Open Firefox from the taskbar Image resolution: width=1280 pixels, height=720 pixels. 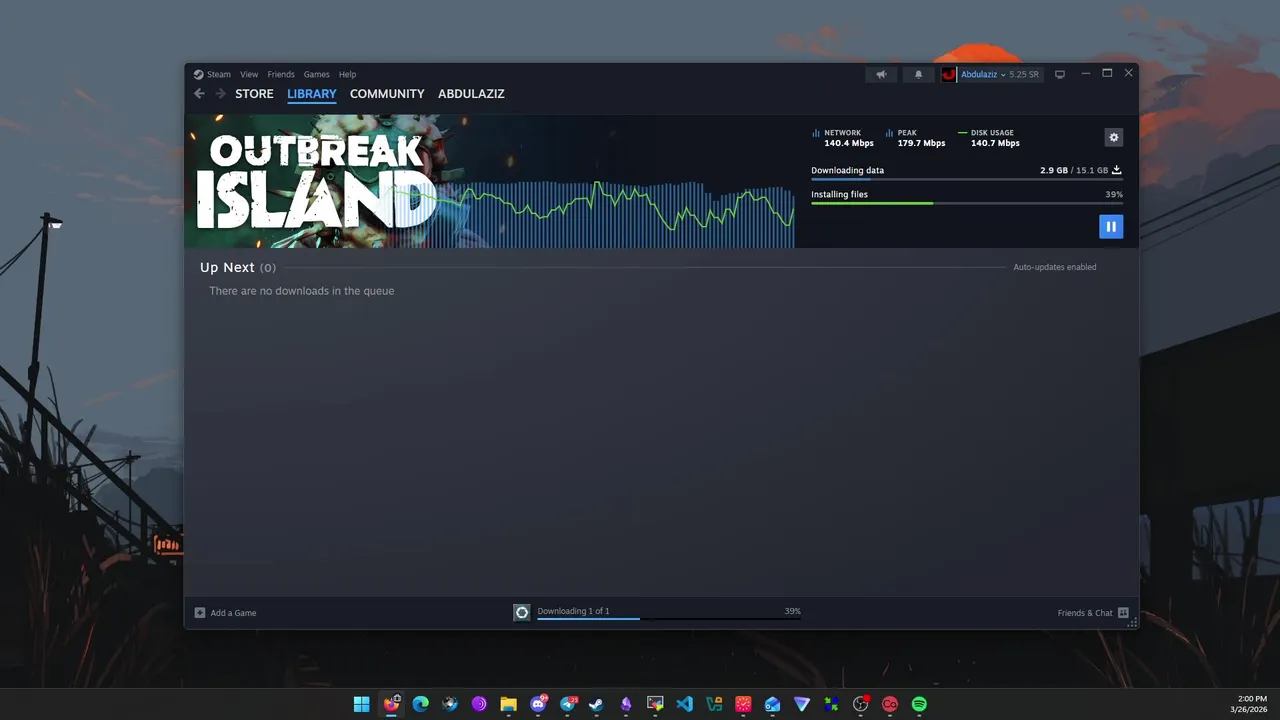(x=391, y=704)
